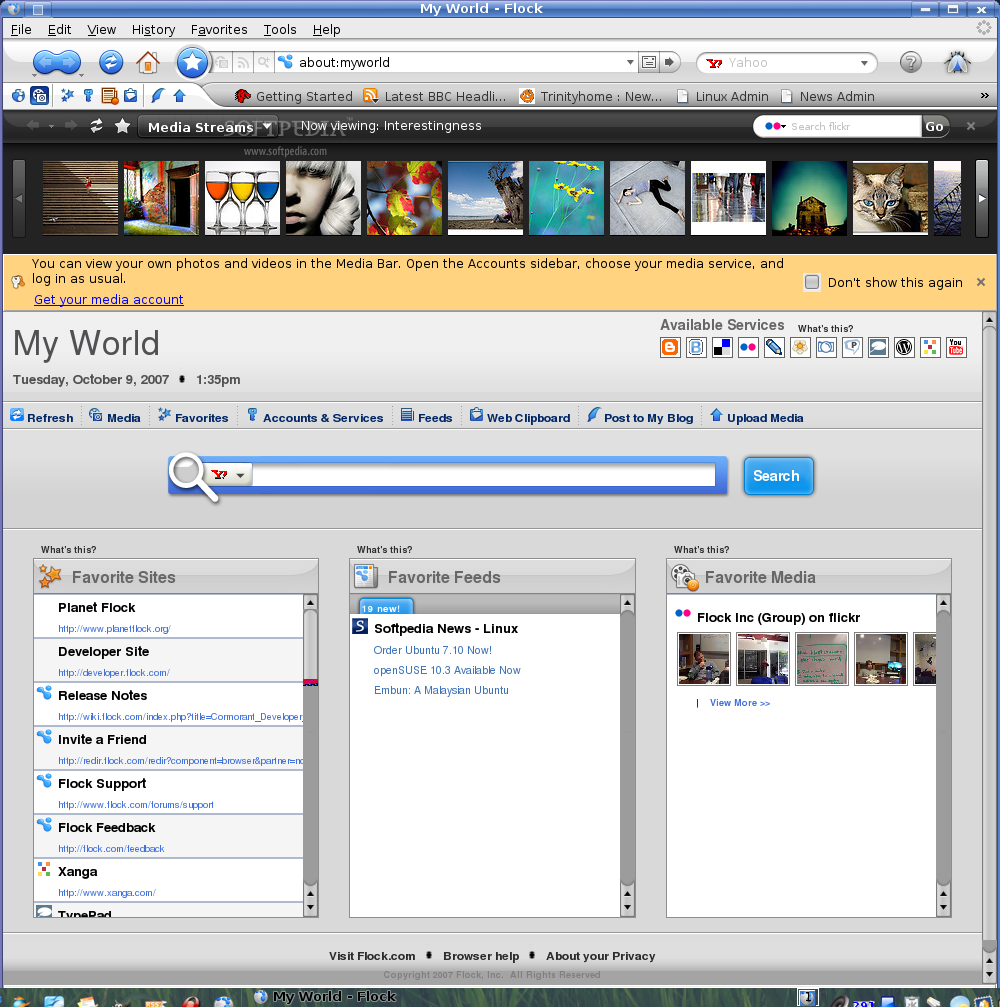Open the Feeds sidebar toolbar icon
This screenshot has width=1000, height=1007.
(x=110, y=96)
